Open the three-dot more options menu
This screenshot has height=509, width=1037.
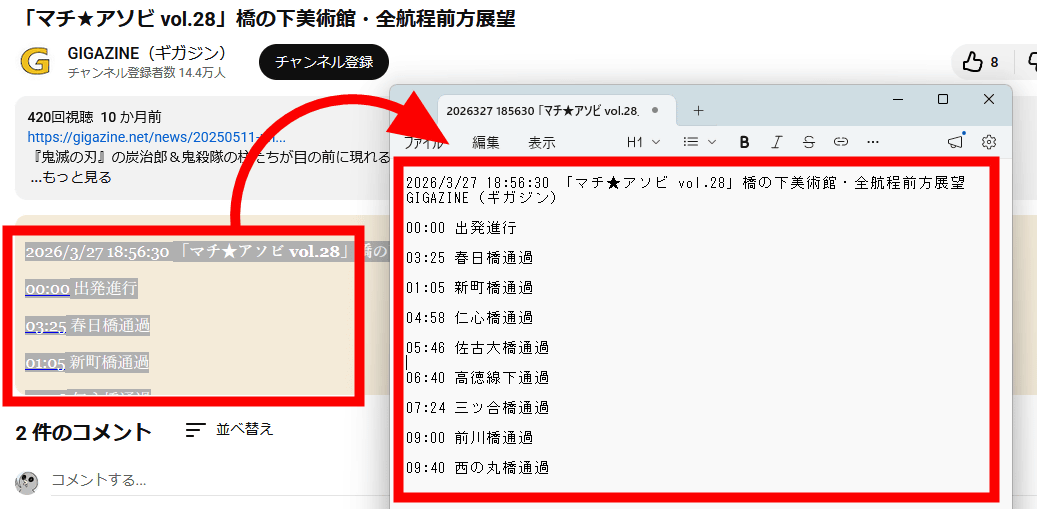[x=872, y=142]
